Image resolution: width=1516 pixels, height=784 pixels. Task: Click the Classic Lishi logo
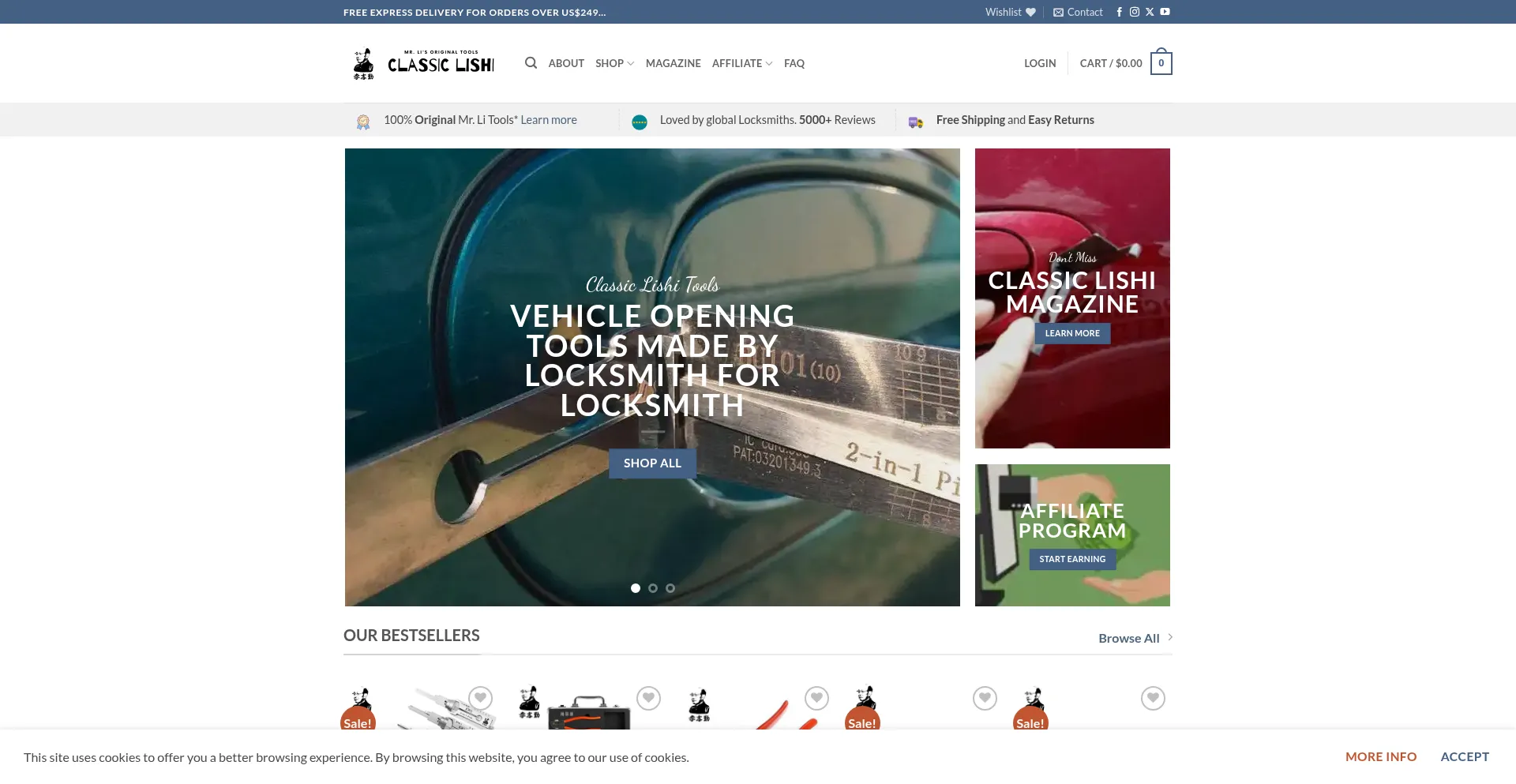[x=423, y=63]
